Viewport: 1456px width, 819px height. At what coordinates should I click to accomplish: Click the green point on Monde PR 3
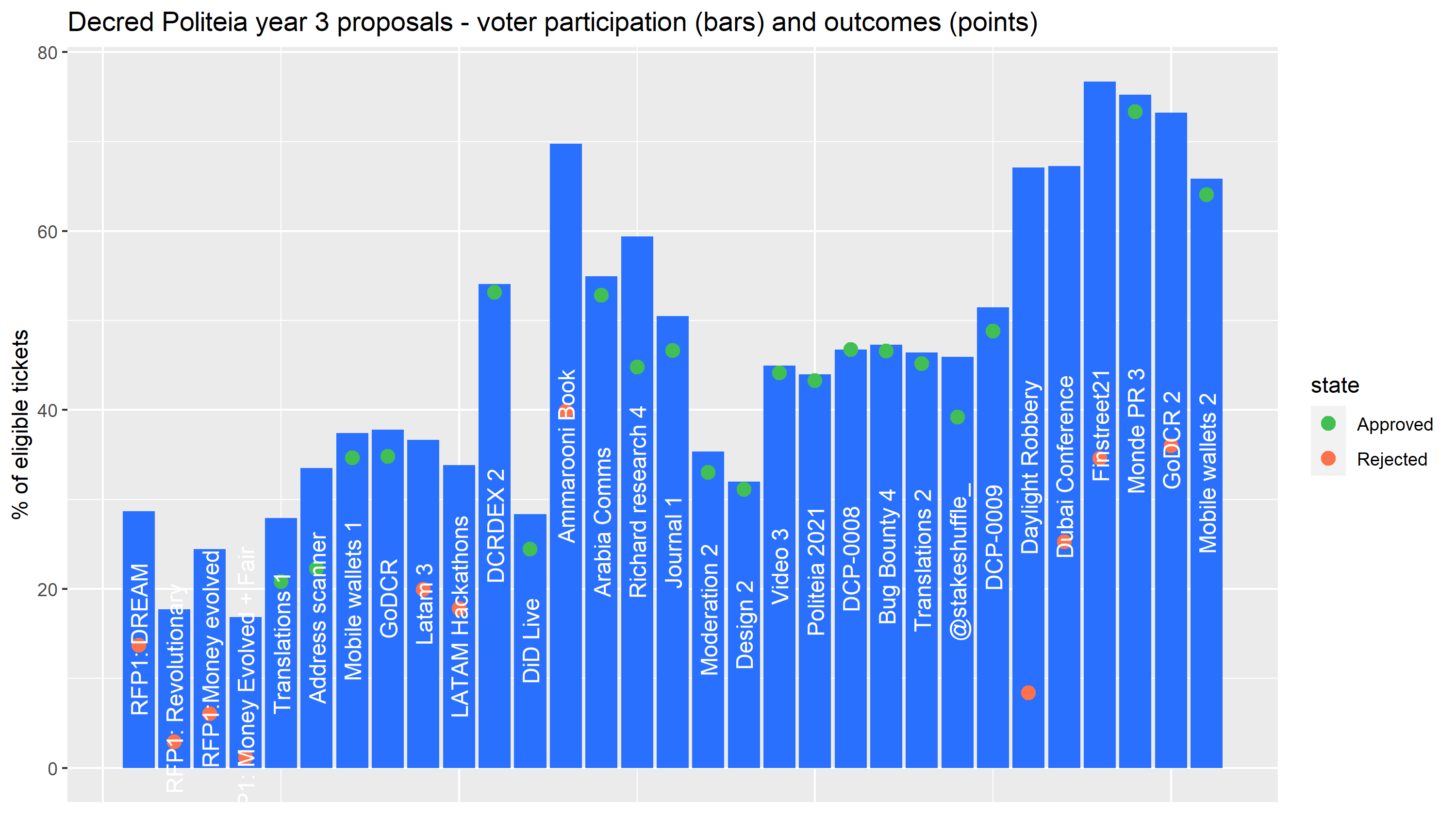(x=1135, y=111)
